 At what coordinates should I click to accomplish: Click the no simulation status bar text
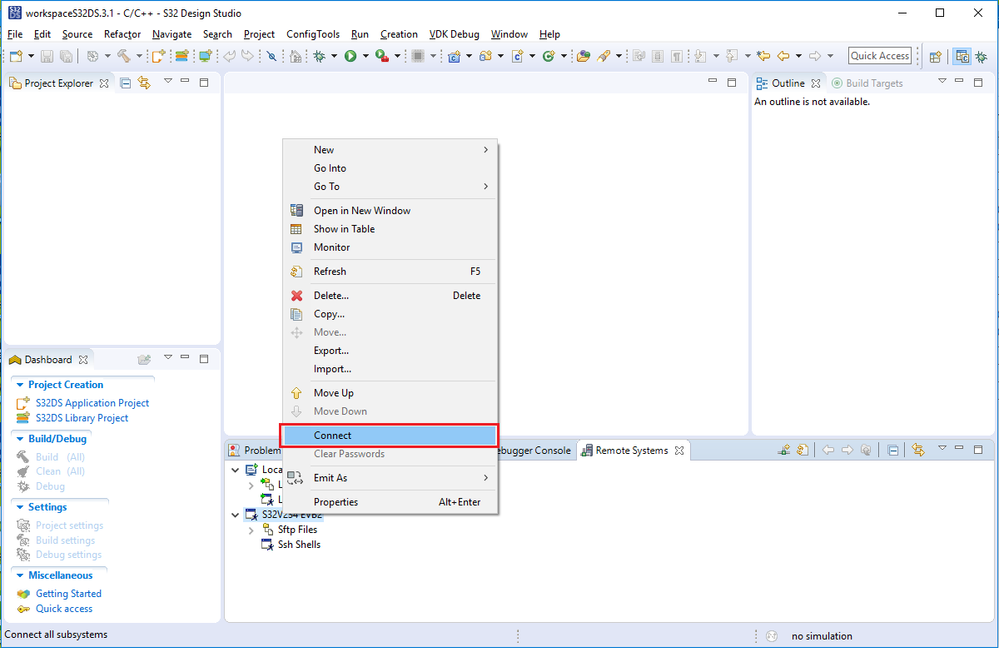click(821, 636)
